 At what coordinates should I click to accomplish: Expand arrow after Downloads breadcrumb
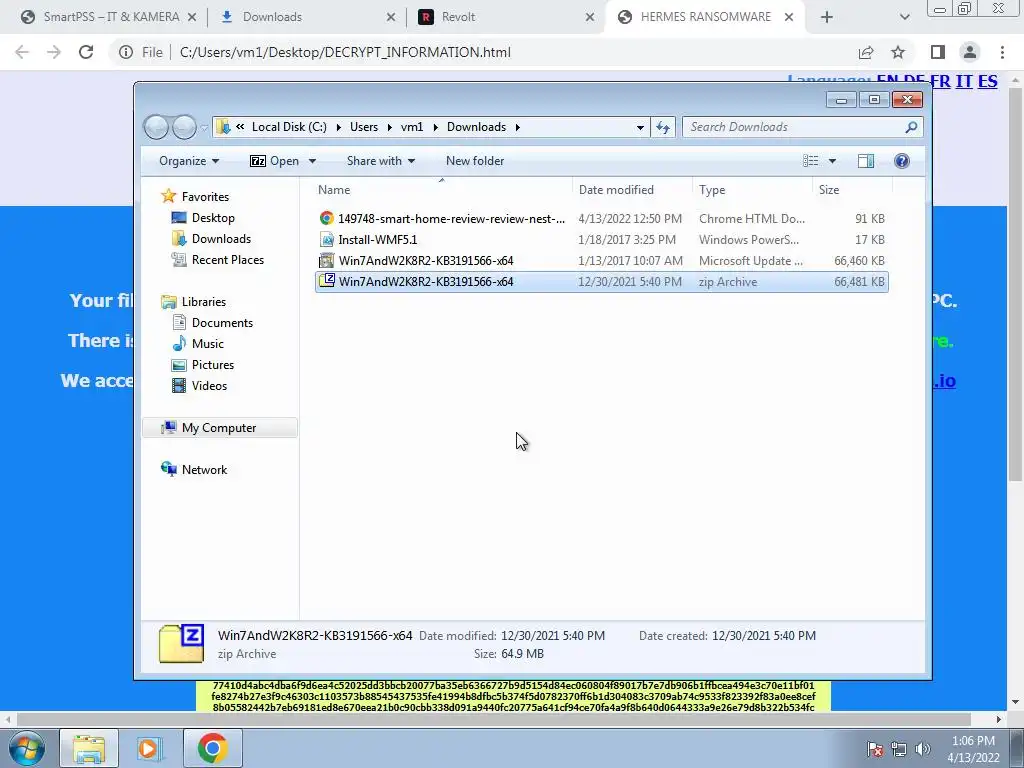[x=517, y=127]
